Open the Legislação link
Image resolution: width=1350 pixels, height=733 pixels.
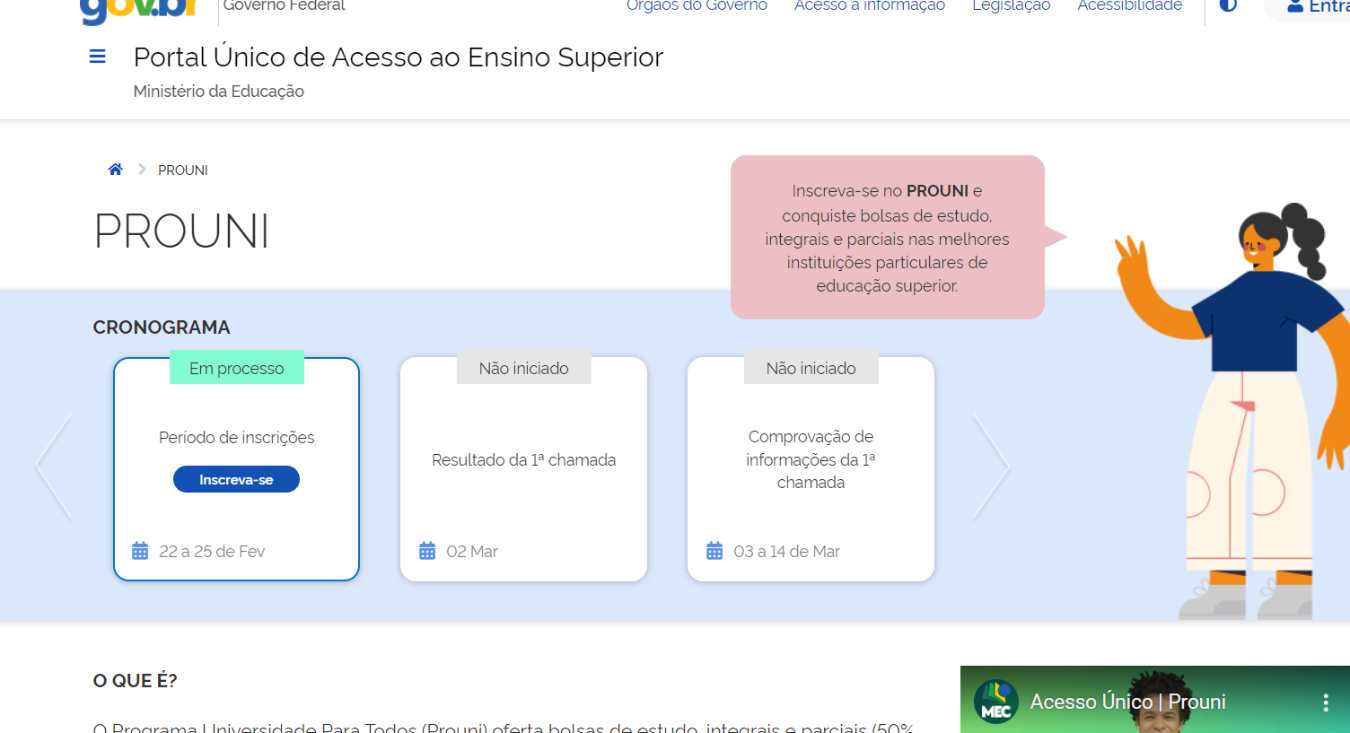click(x=1011, y=6)
